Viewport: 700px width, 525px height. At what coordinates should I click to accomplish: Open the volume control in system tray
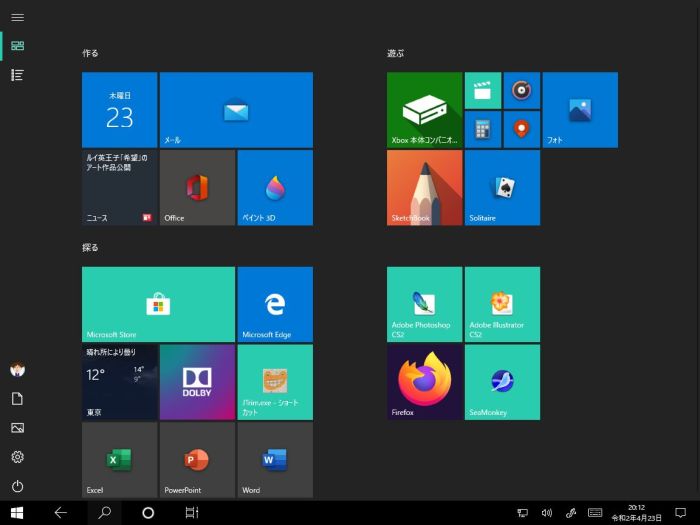[547, 512]
